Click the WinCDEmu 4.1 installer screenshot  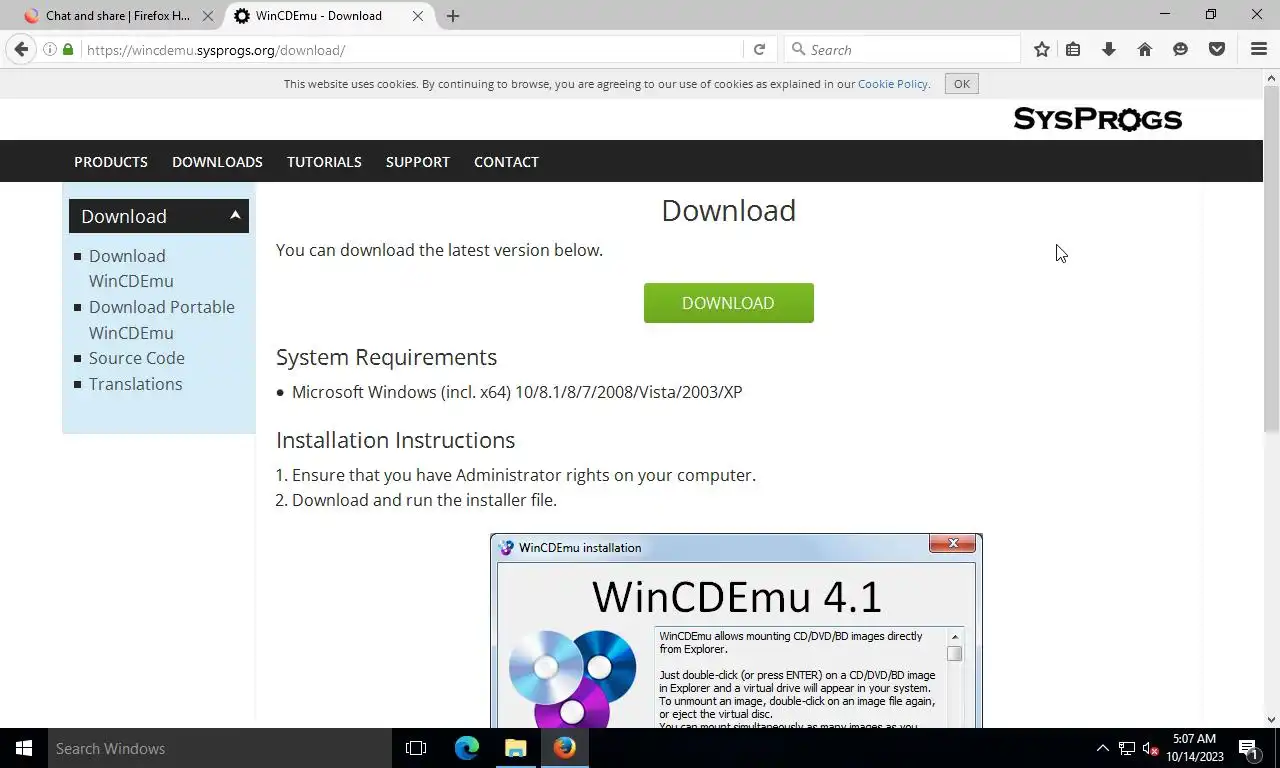[x=736, y=631]
